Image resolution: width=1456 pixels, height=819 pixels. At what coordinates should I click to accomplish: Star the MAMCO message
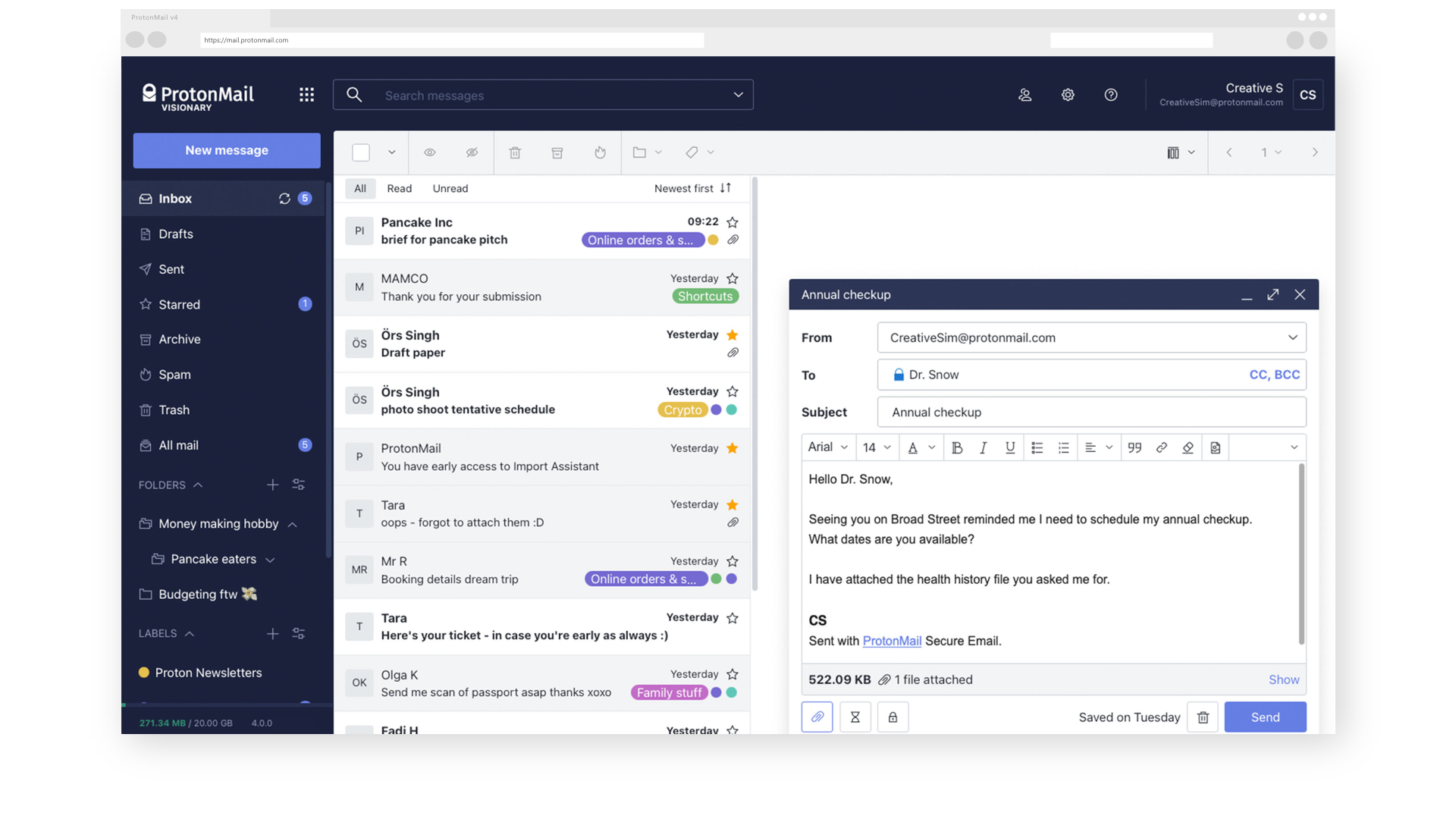pos(733,278)
